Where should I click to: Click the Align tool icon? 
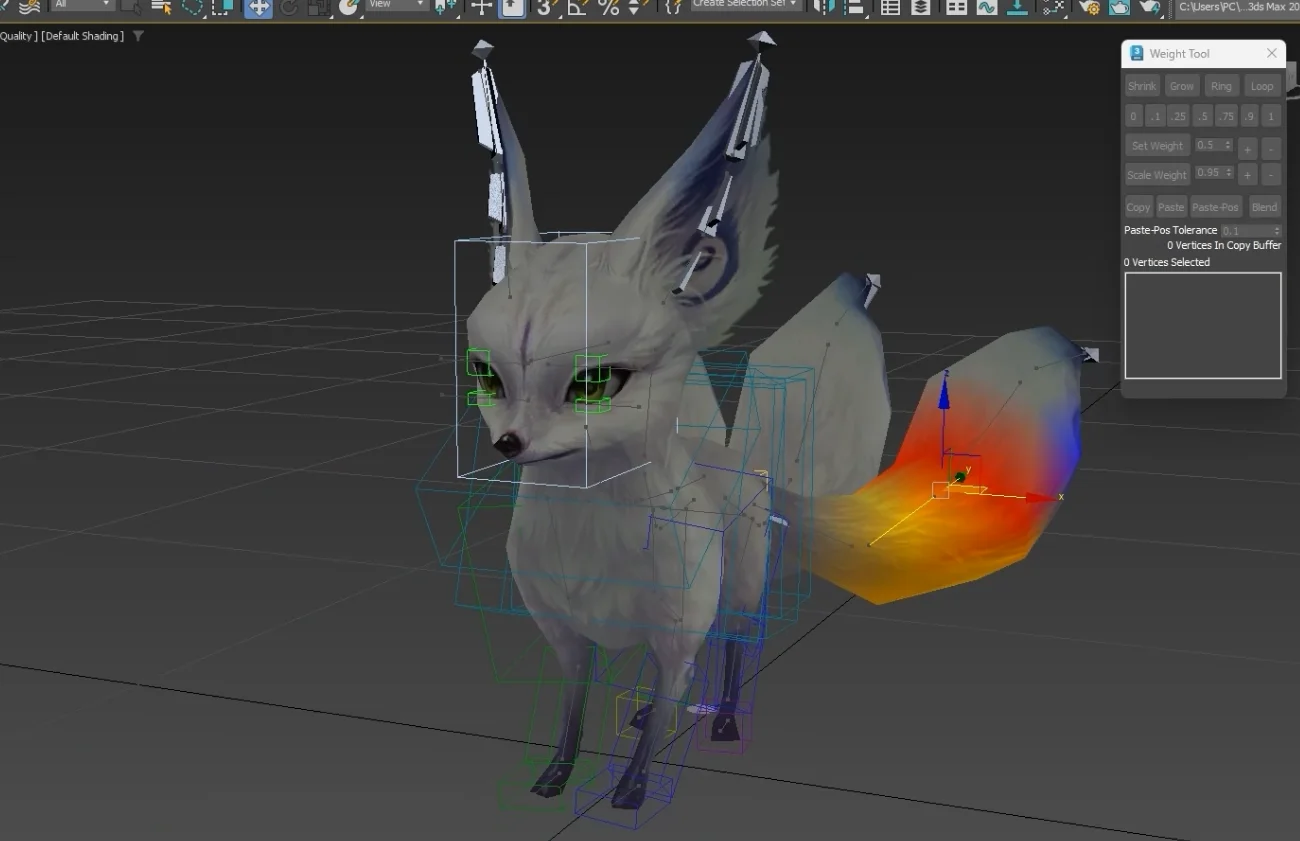[x=853, y=7]
